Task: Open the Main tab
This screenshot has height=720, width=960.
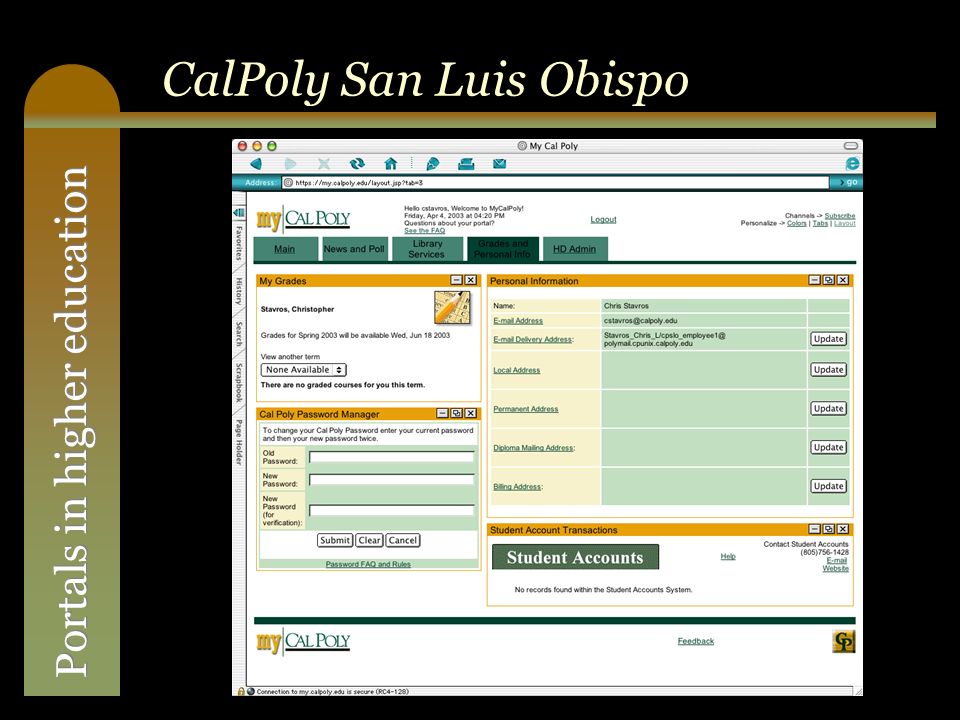Action: point(284,249)
